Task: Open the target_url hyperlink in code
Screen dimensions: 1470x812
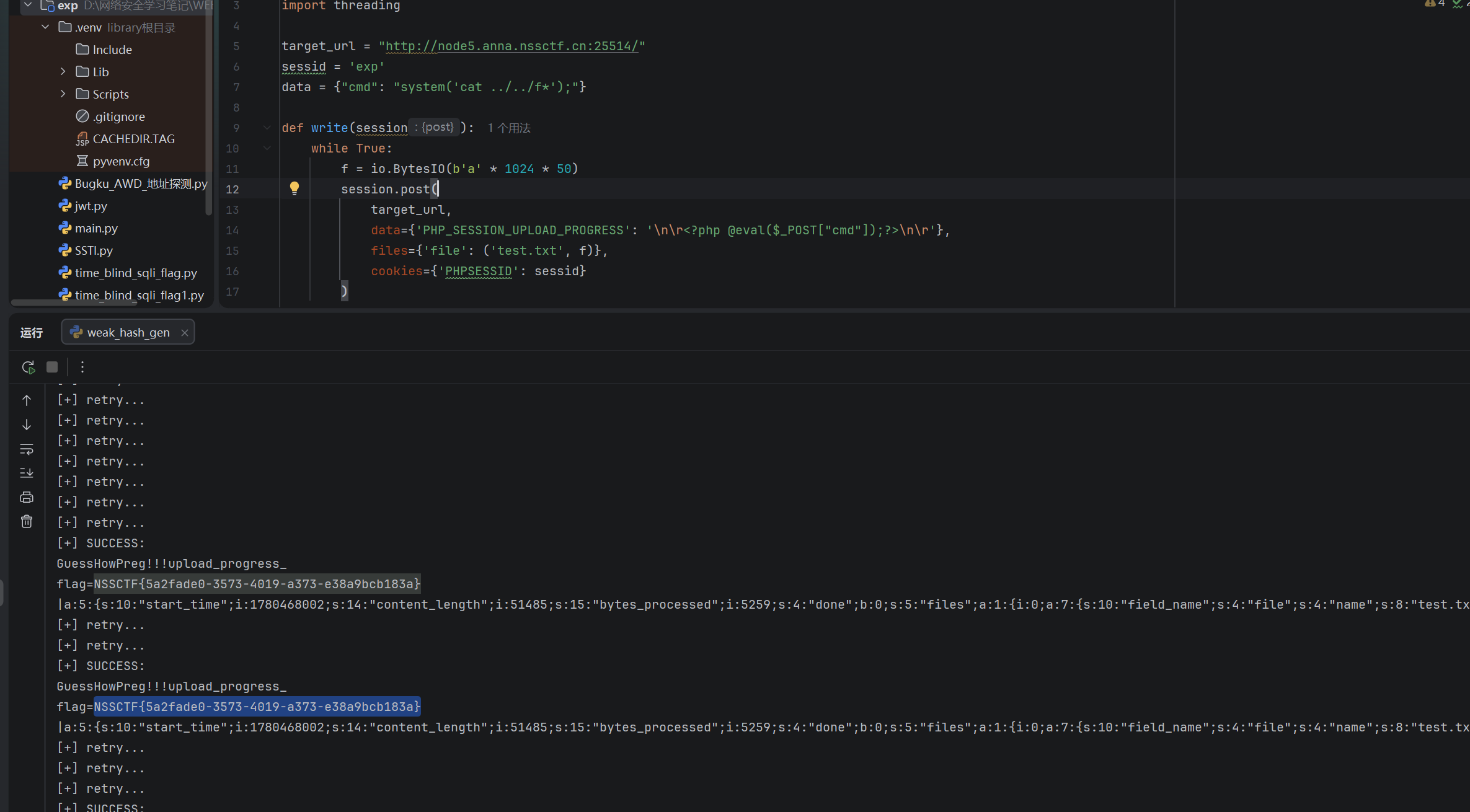Action: [x=511, y=46]
